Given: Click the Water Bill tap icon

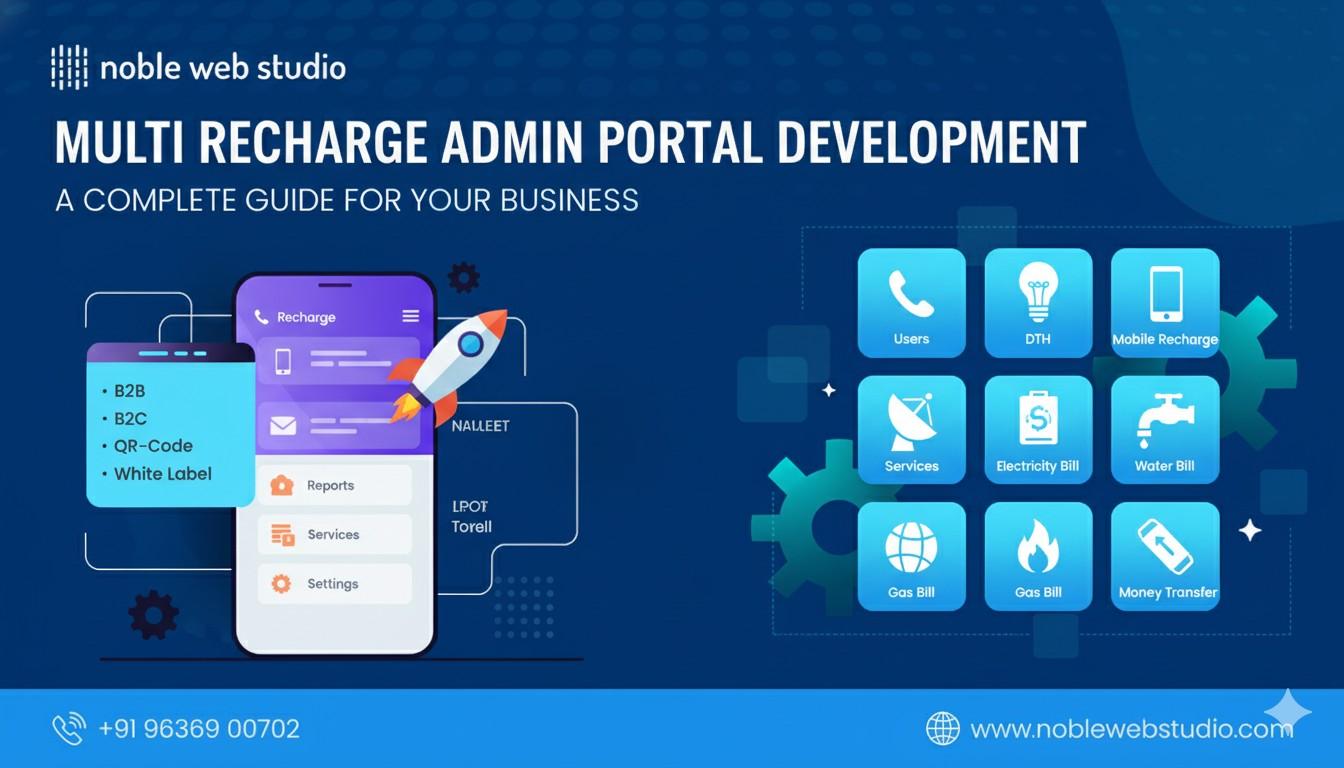Looking at the screenshot, I should pyautogui.click(x=1164, y=429).
